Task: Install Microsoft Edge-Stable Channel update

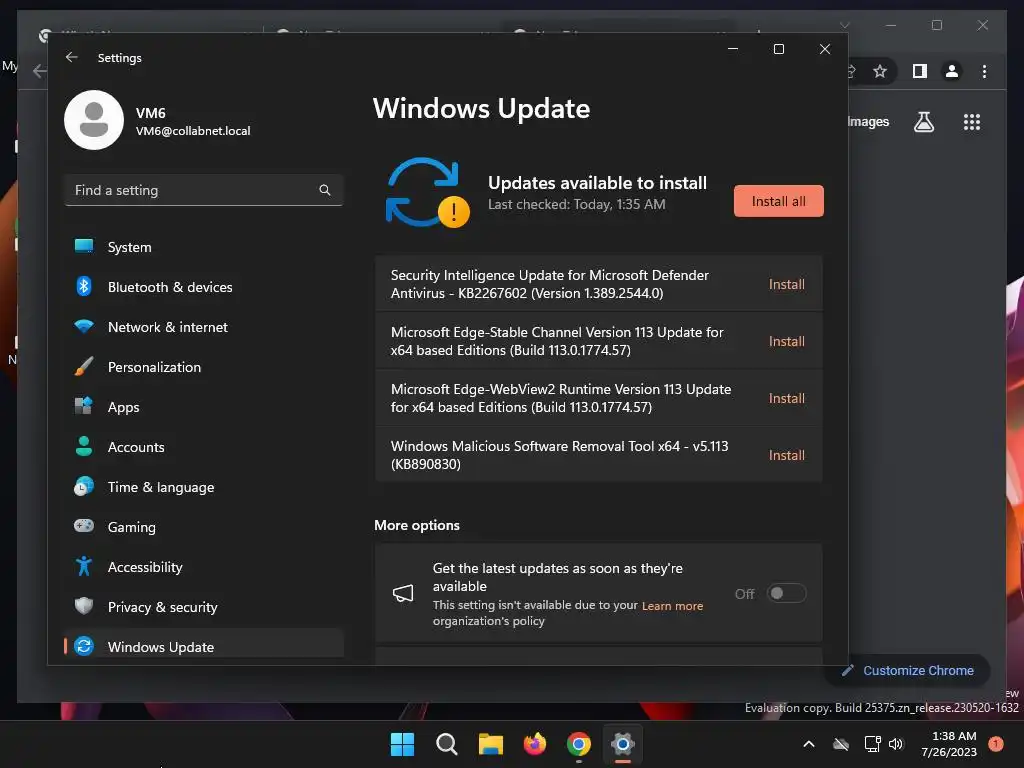Action: pos(786,341)
